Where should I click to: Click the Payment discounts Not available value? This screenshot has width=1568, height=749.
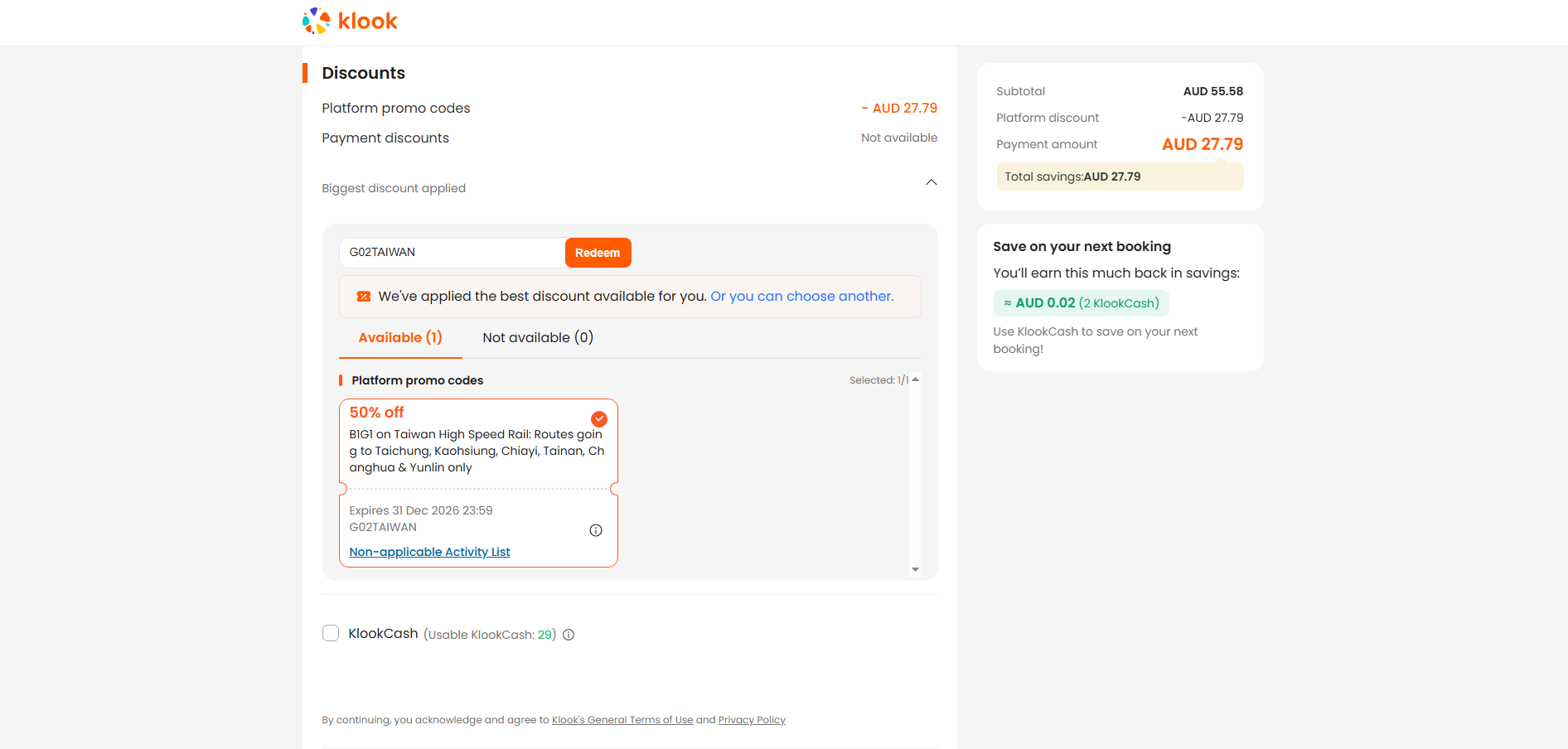click(x=899, y=138)
